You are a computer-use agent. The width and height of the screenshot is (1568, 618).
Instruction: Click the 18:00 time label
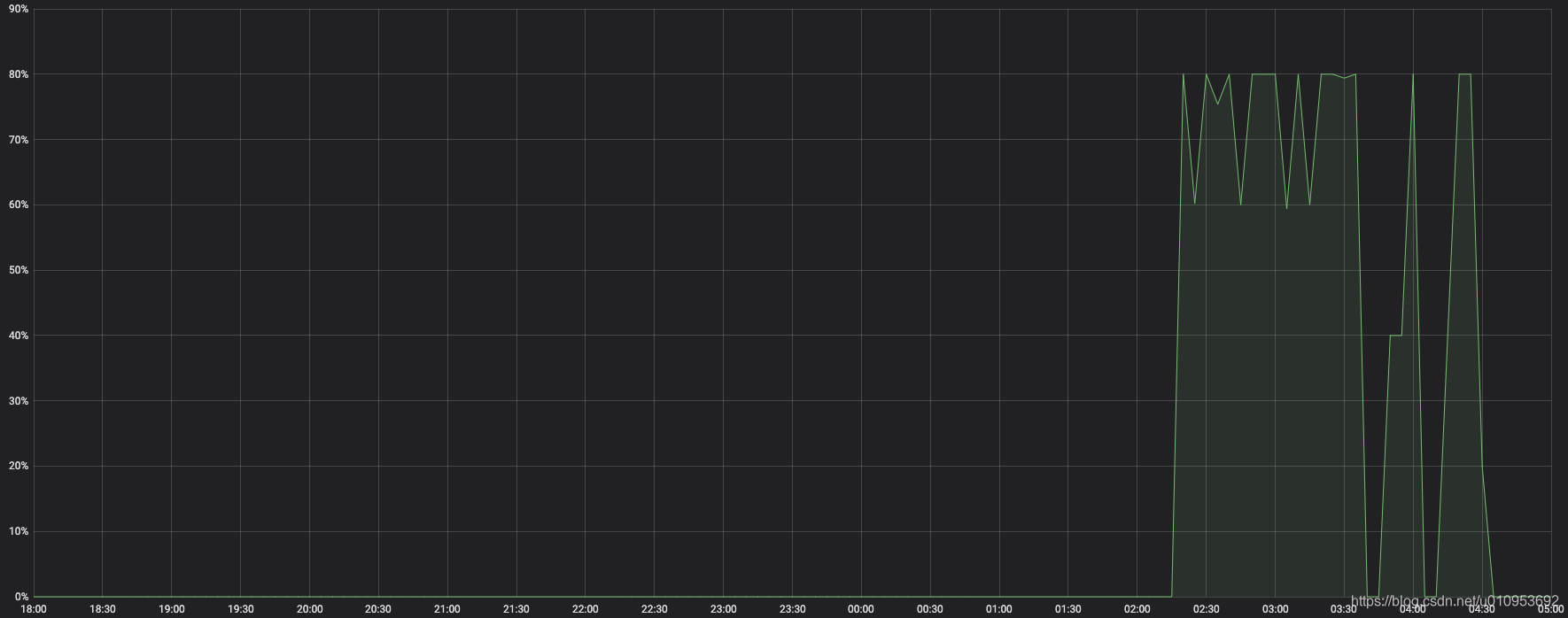34,609
